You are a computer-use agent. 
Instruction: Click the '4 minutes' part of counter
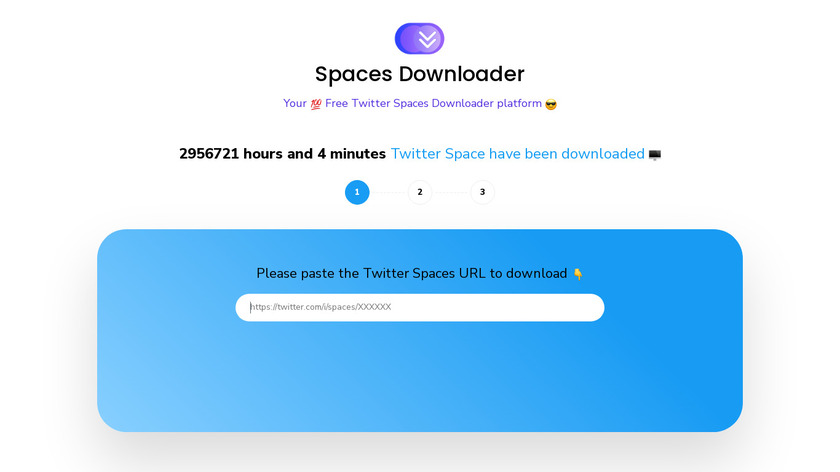coord(351,154)
